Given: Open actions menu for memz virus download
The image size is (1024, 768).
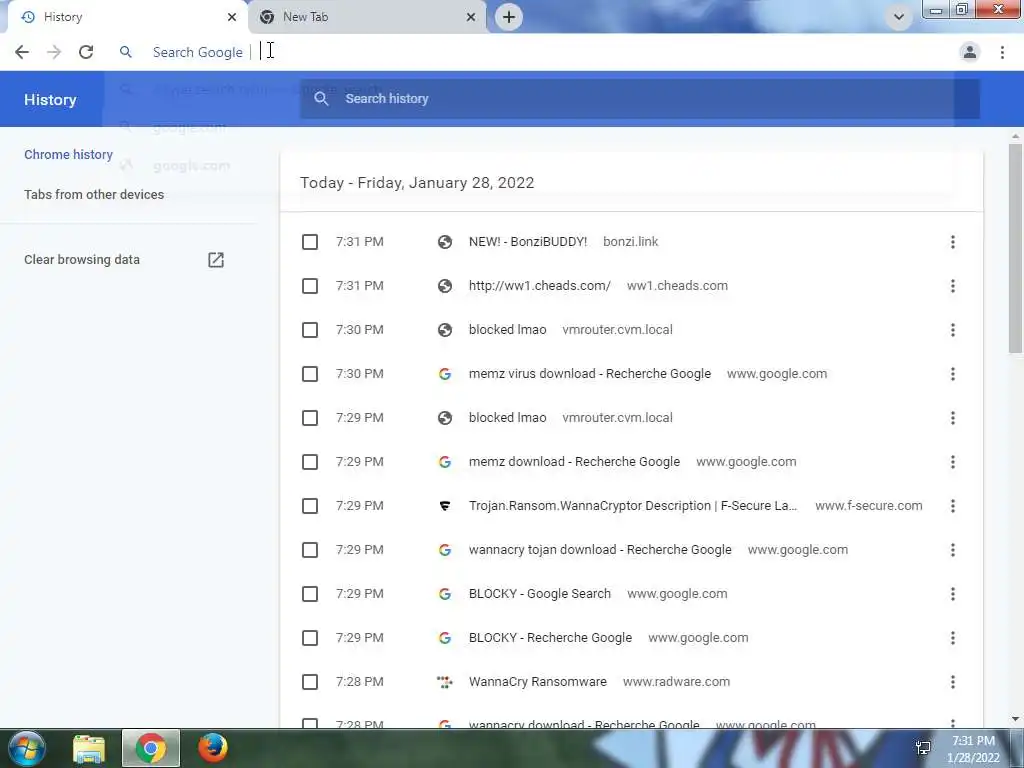Looking at the screenshot, I should 953,374.
